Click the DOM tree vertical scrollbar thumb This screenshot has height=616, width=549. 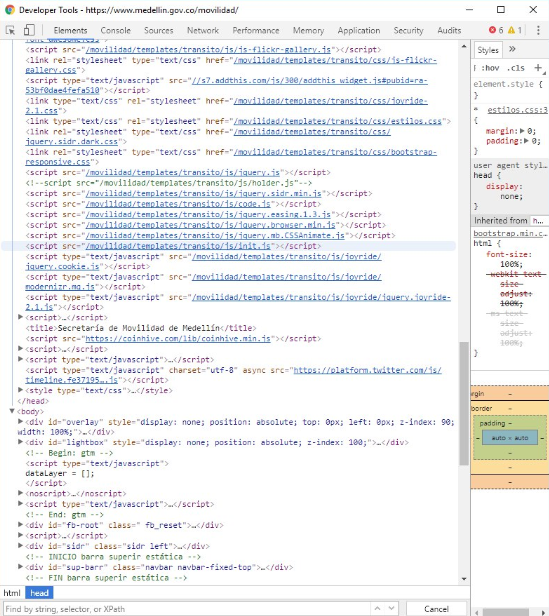click(464, 403)
